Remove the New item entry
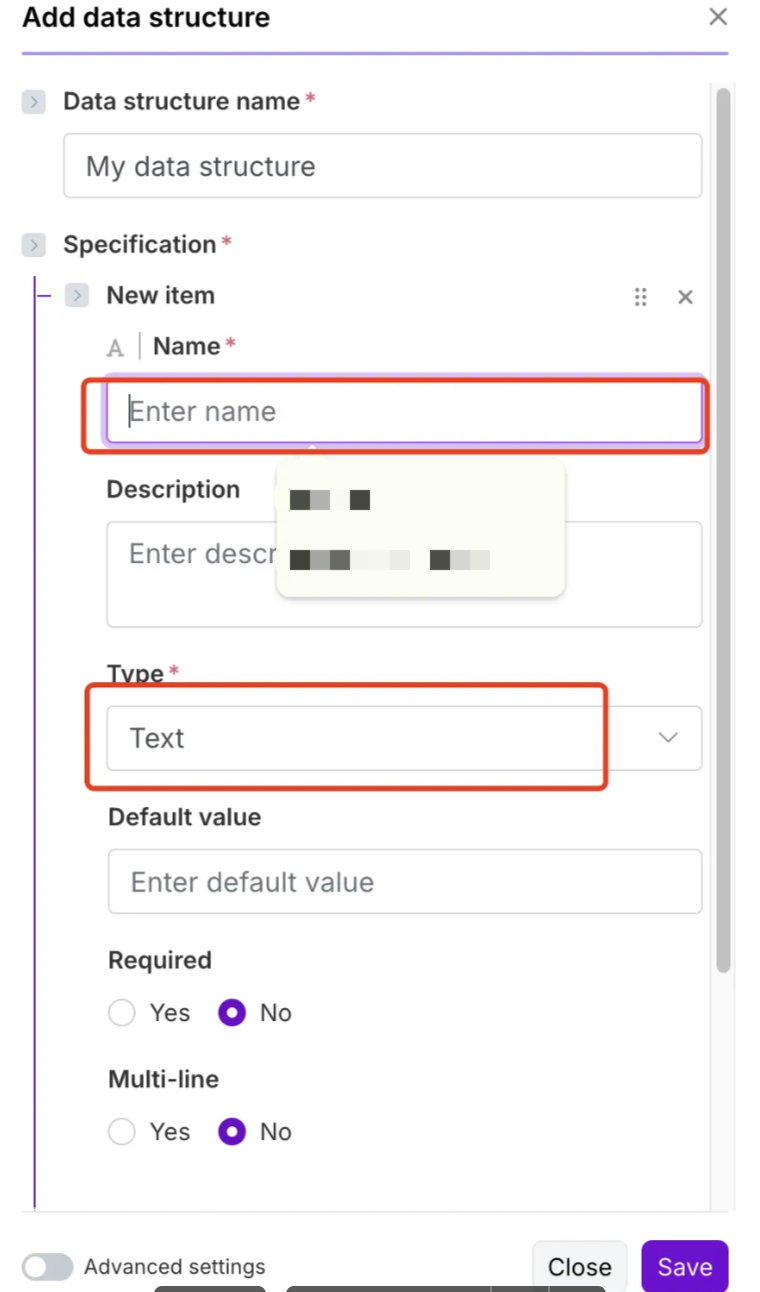 685,297
